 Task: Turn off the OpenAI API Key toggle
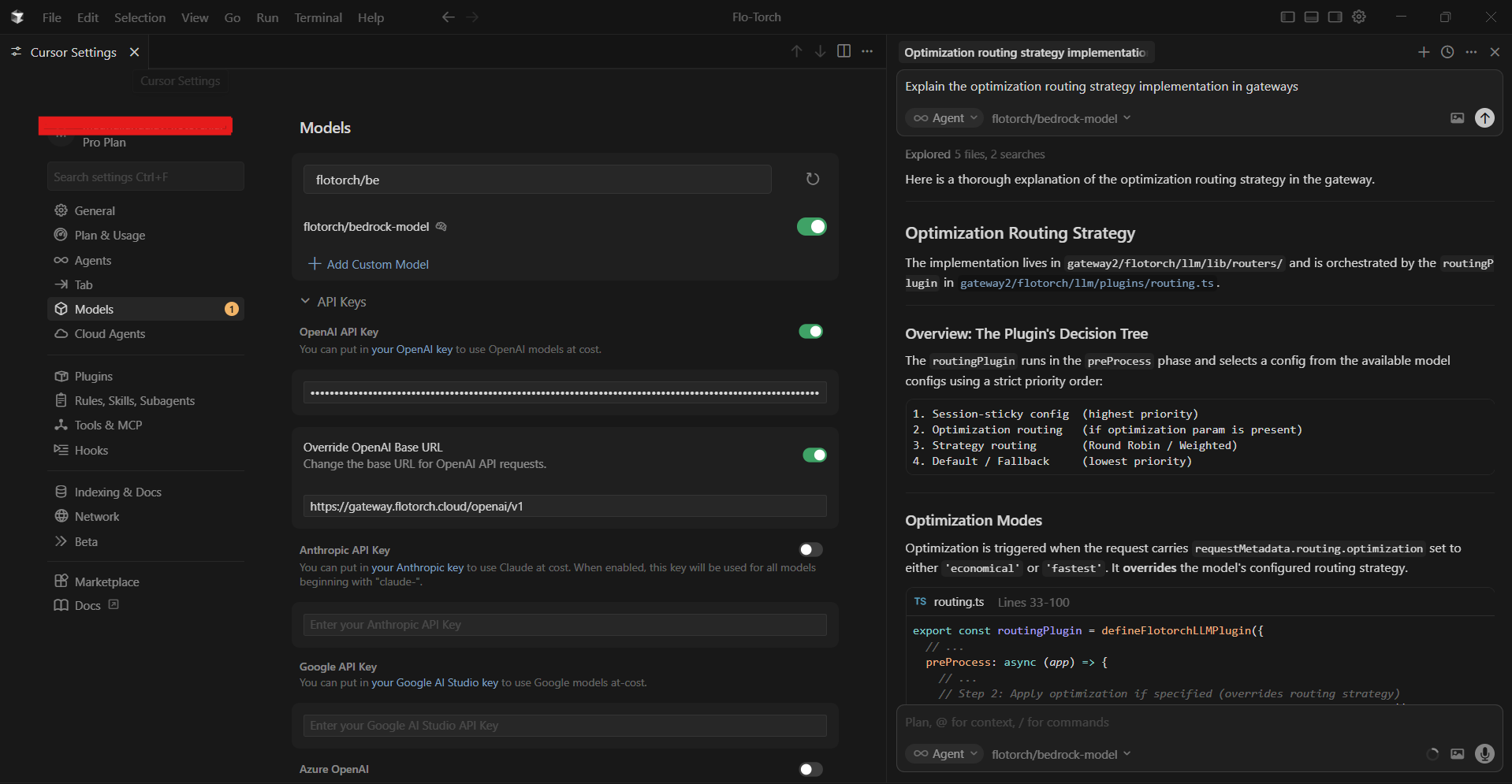pos(811,331)
